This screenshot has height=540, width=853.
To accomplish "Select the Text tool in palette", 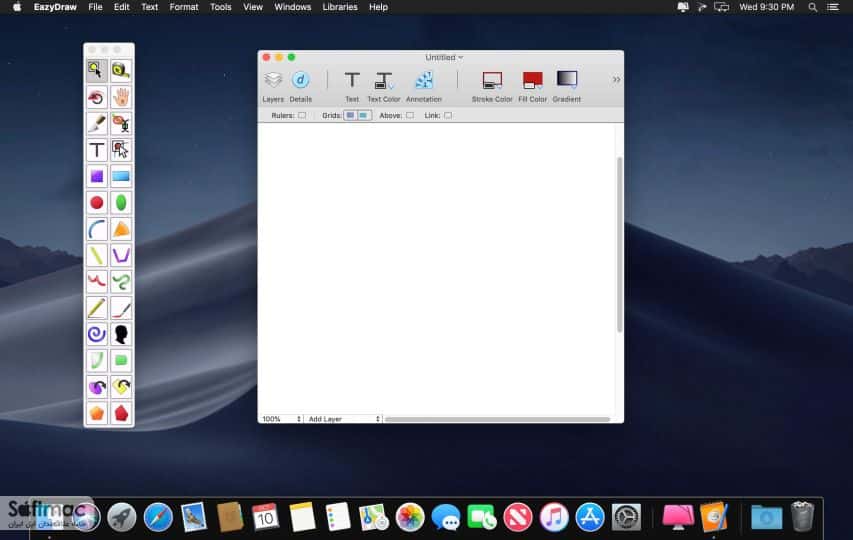I will 97,150.
